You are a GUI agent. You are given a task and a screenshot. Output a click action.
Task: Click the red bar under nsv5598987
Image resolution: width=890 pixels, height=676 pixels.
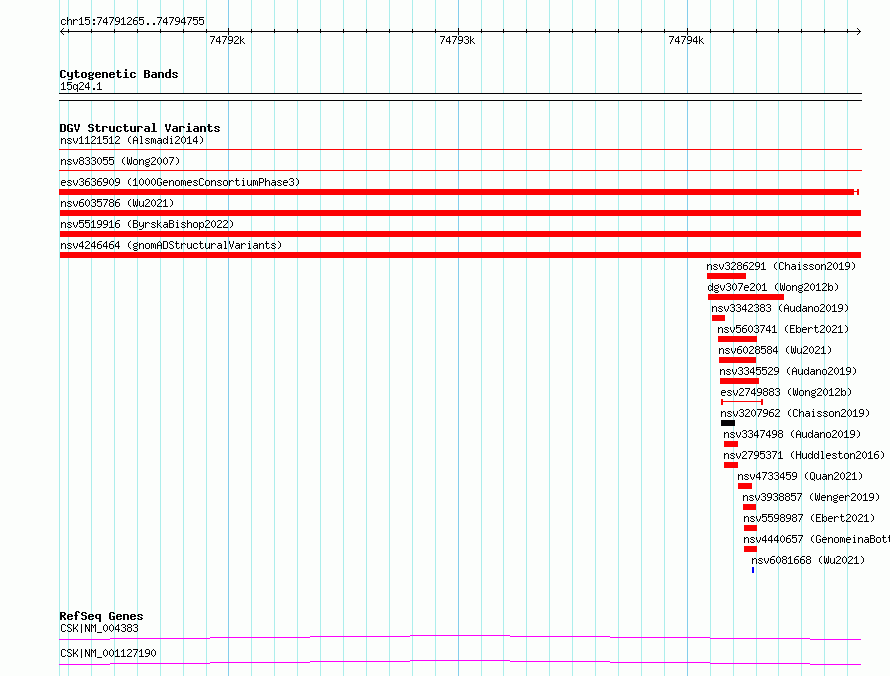point(750,528)
